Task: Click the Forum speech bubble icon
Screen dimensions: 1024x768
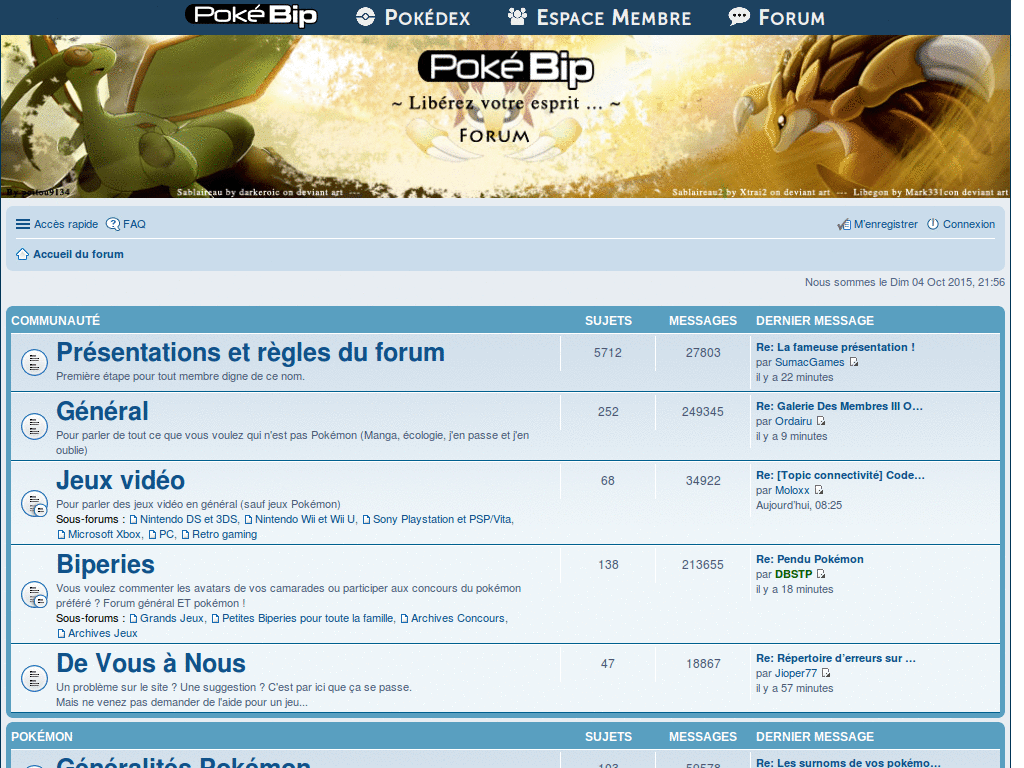Action: pos(739,16)
